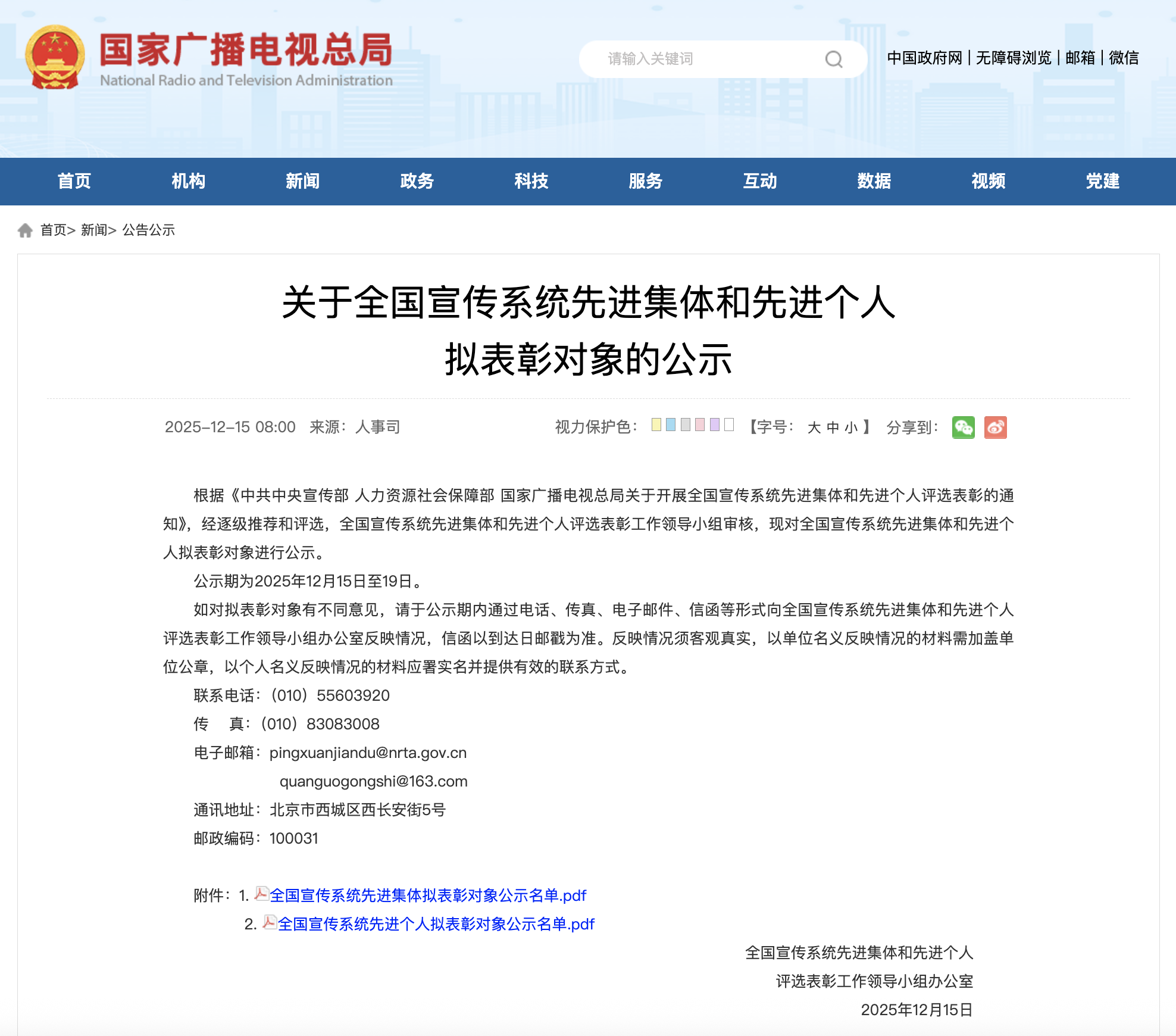Open the 机构 navigation menu
This screenshot has width=1176, height=1036.
(188, 181)
